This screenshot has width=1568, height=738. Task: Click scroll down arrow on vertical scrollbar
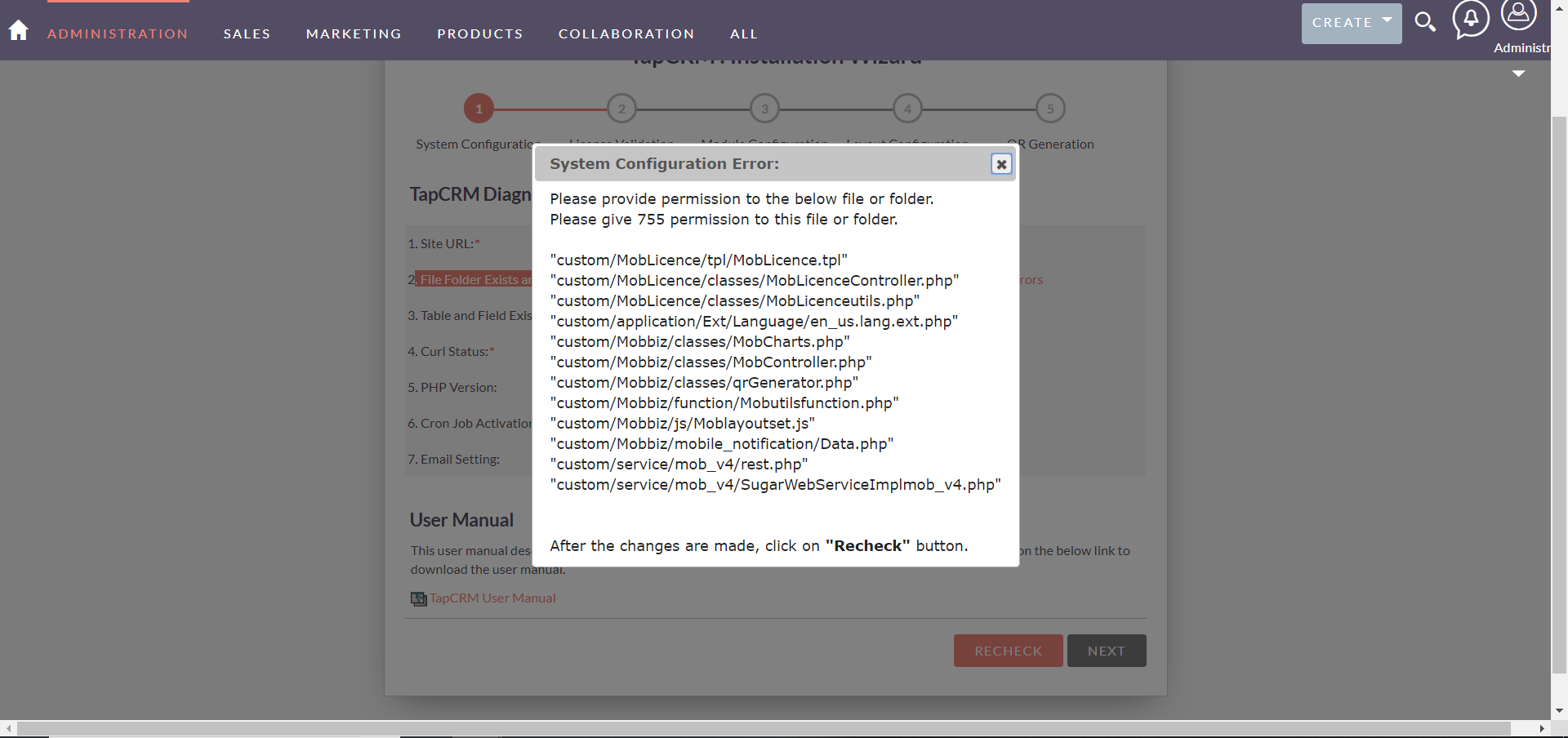click(x=1559, y=711)
